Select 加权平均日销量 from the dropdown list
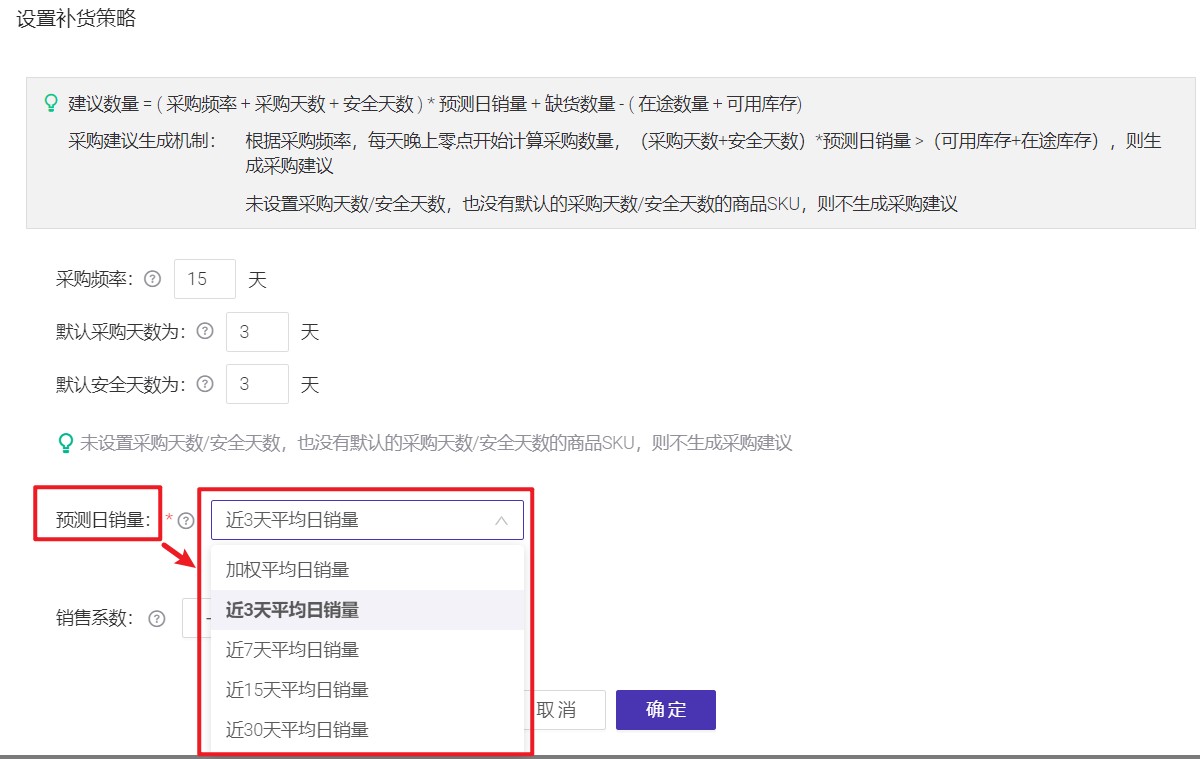This screenshot has height=759, width=1200. pos(288,569)
